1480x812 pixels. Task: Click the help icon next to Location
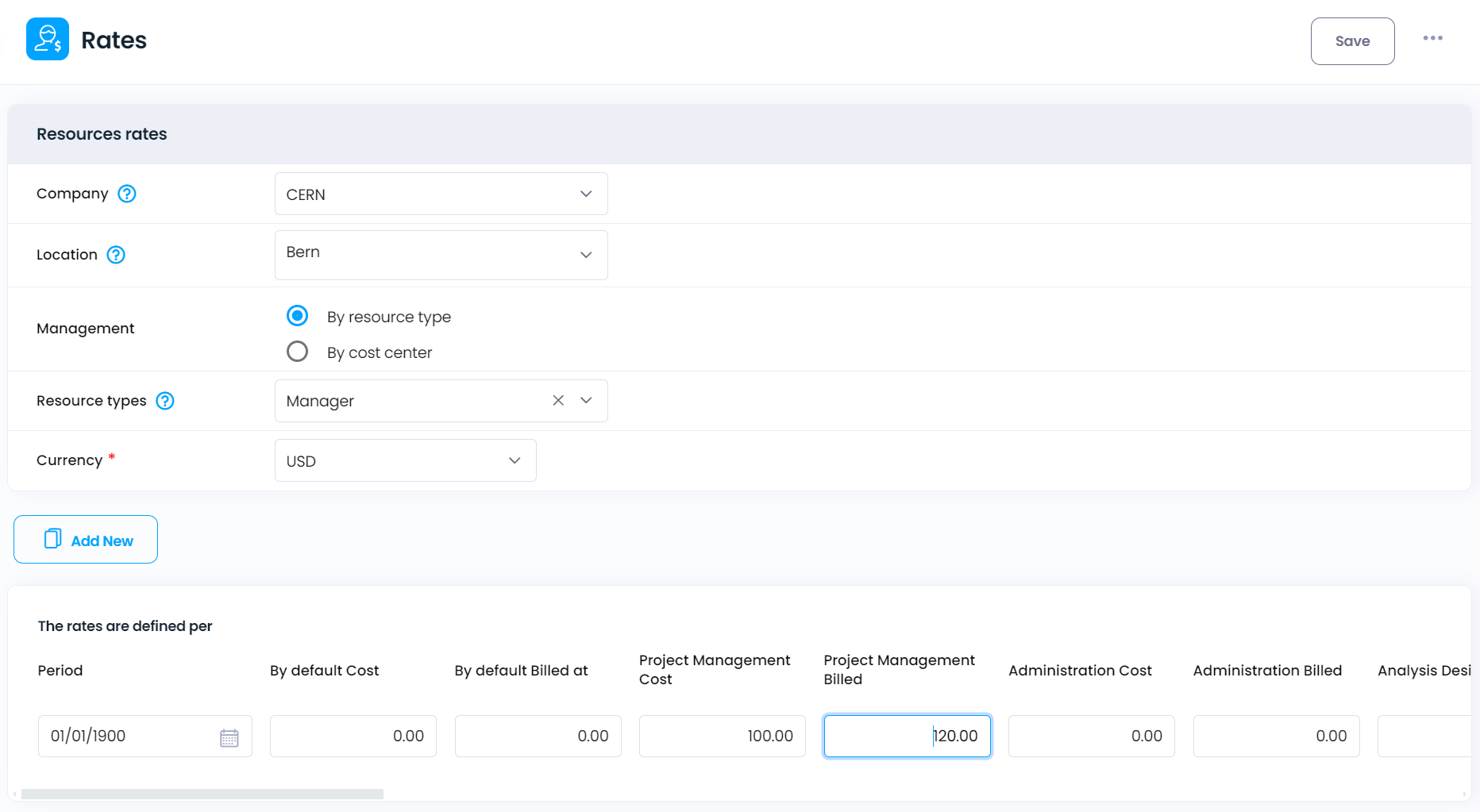tap(116, 255)
